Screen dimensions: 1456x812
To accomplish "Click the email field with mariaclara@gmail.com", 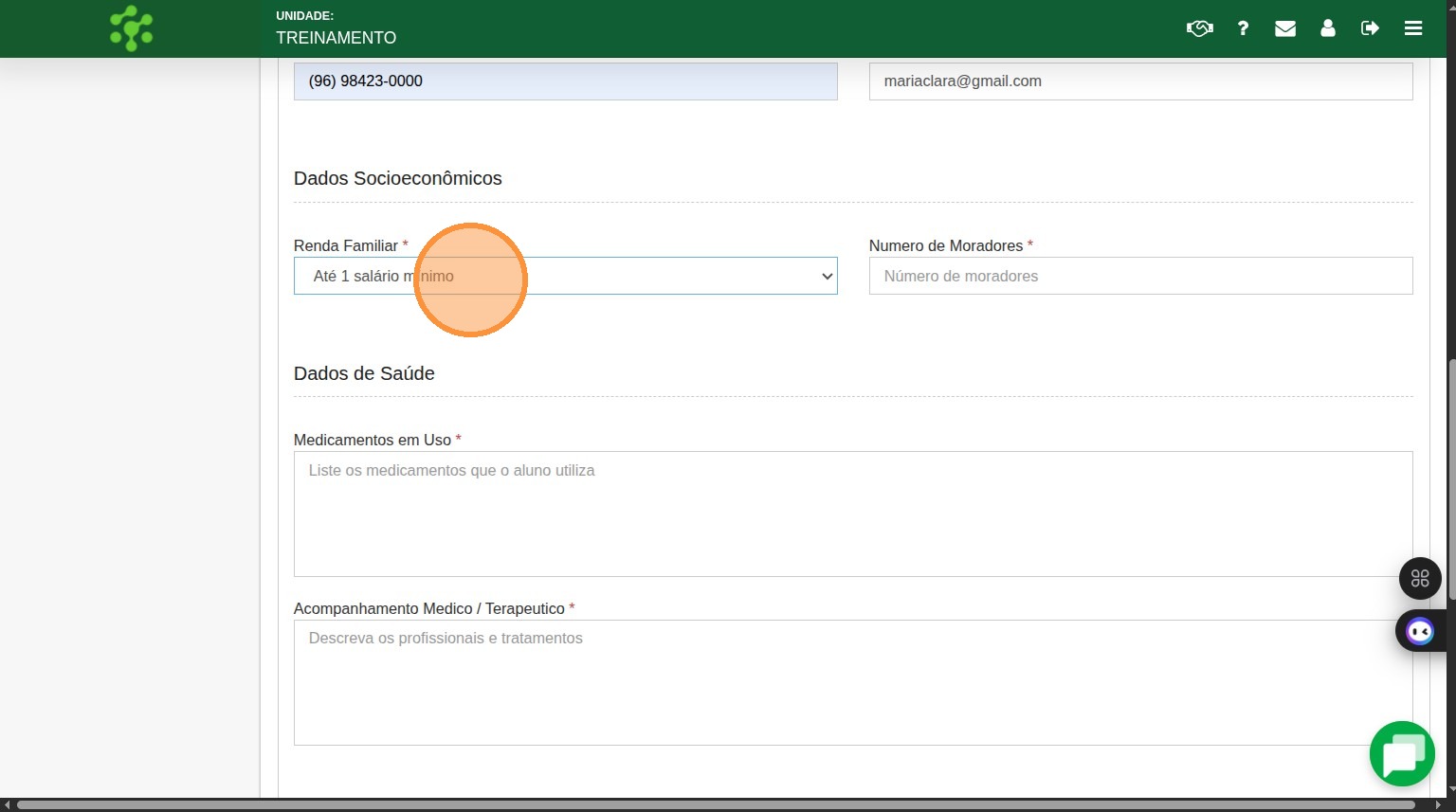I will click(1140, 81).
